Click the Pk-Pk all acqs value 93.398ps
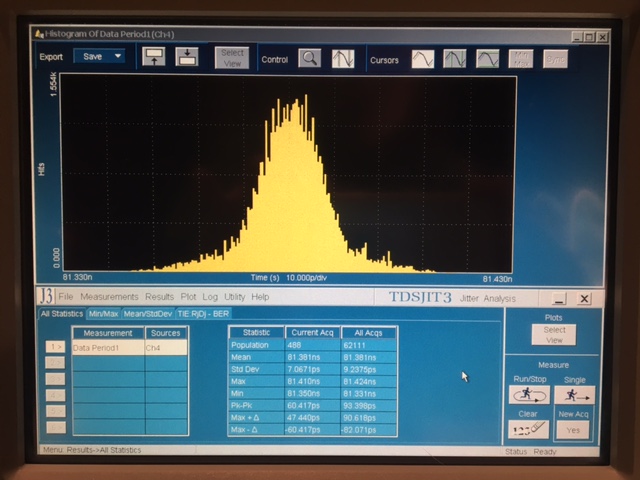Viewport: 640px width, 480px height. pos(368,406)
